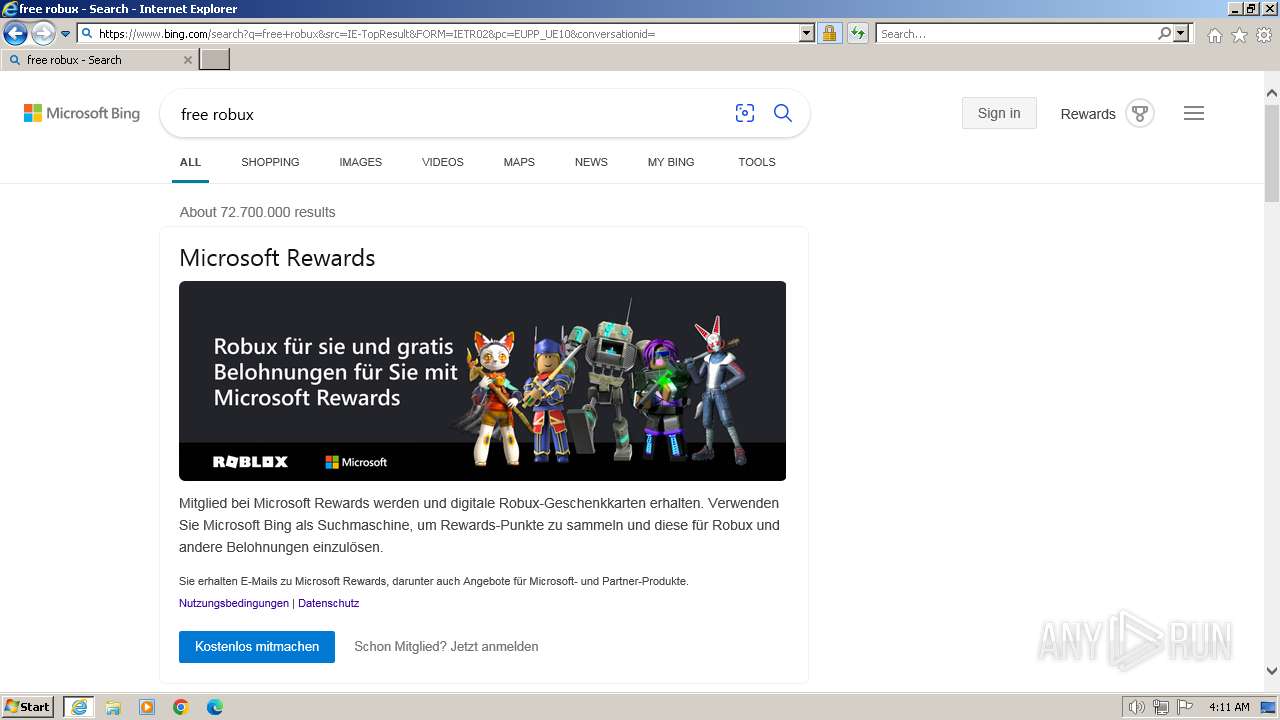This screenshot has height=720, width=1280.
Task: Click the network tray icon
Action: tap(1161, 707)
